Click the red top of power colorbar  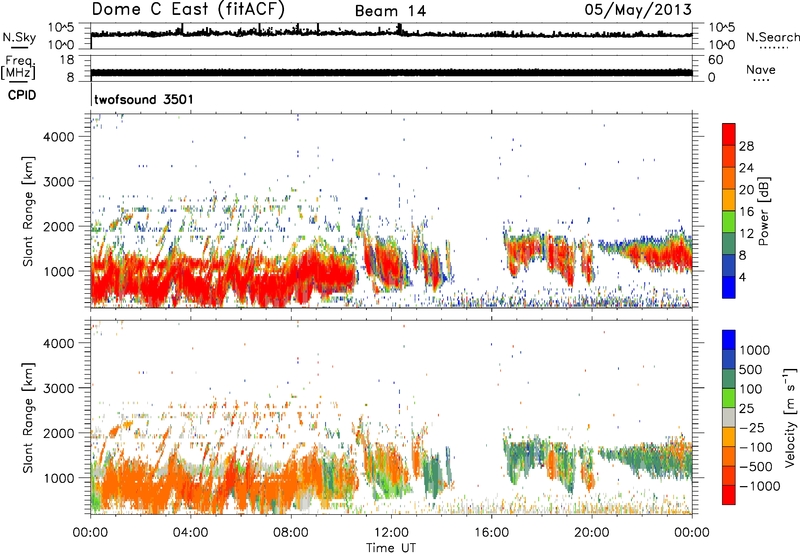729,134
